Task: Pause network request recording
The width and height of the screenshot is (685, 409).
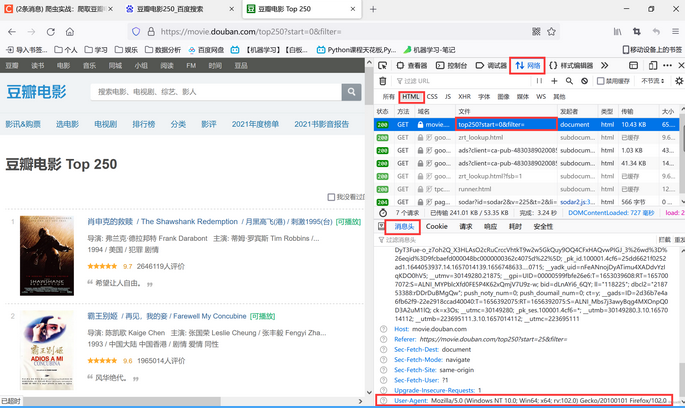Action: click(x=539, y=81)
